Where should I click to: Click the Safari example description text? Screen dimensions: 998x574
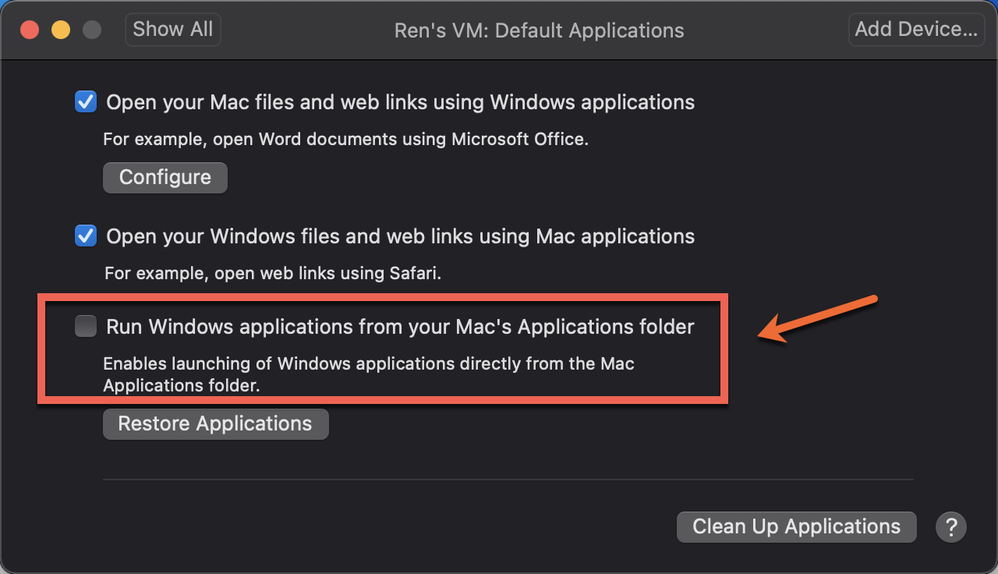pos(273,272)
